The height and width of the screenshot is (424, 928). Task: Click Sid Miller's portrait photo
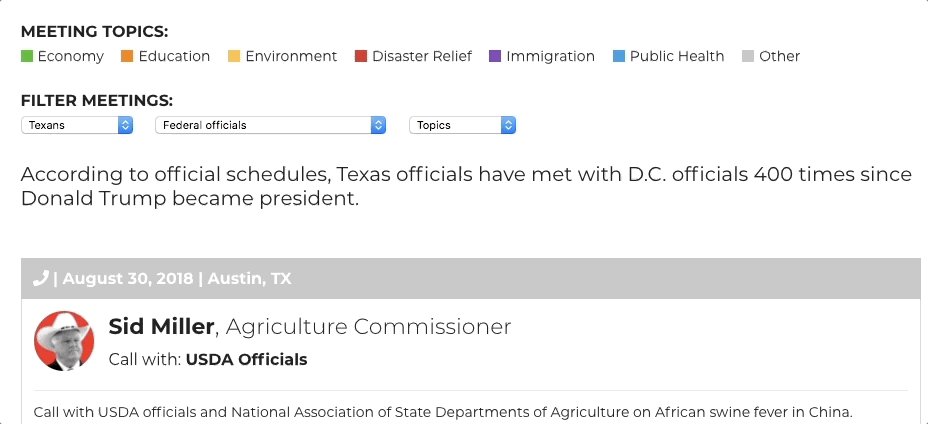pos(64,341)
